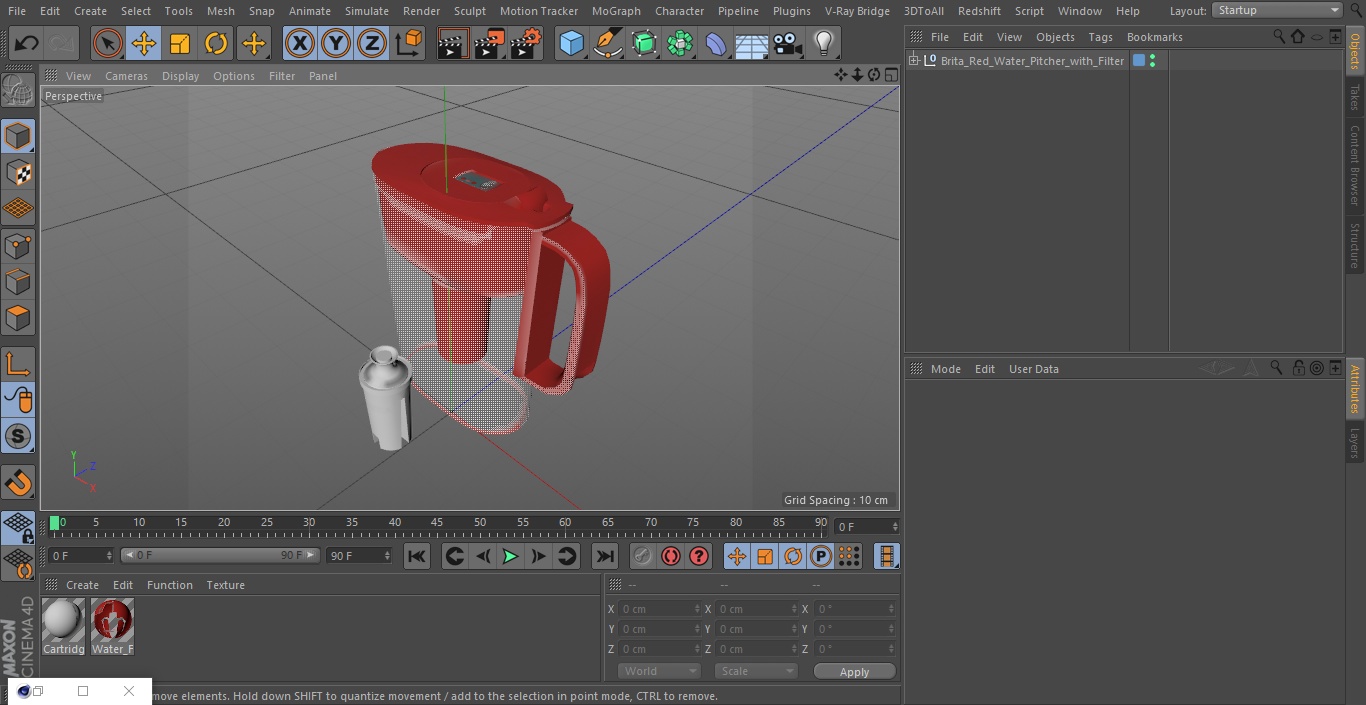Open the Attributes Mode menu
1366x705 pixels.
[x=945, y=369]
